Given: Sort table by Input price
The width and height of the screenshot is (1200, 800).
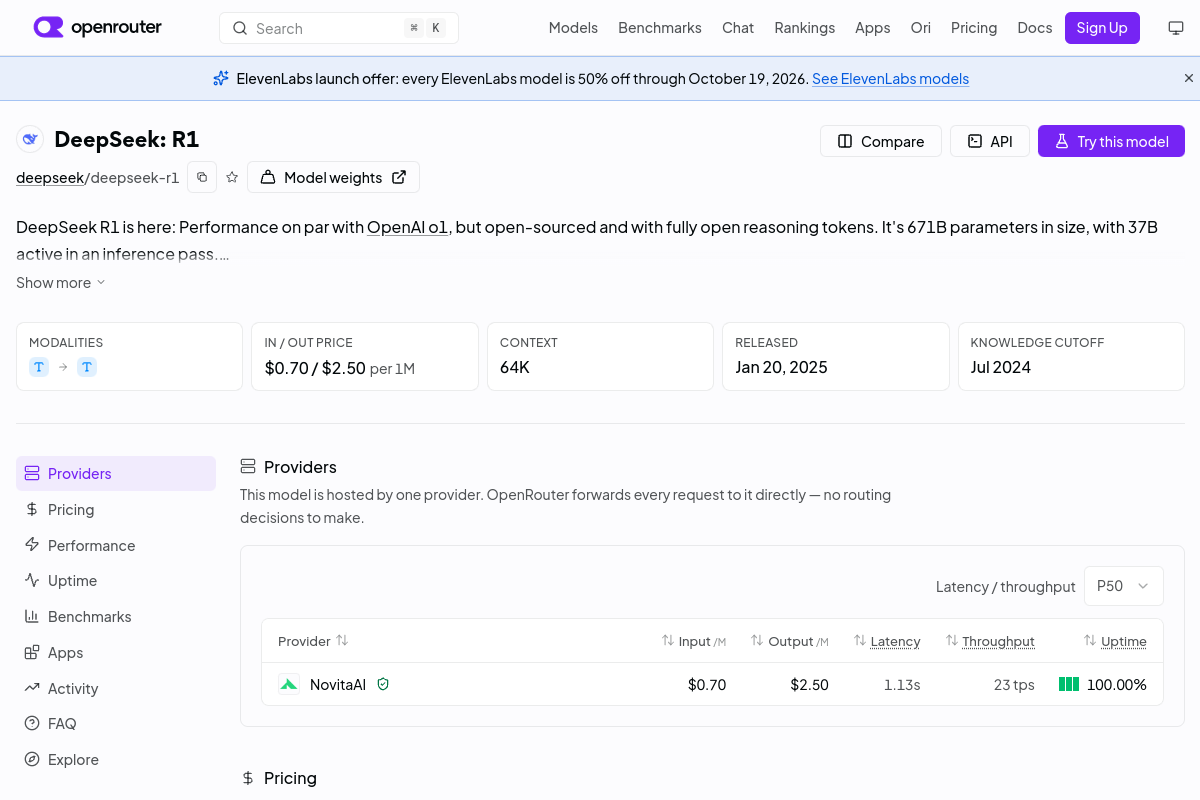Looking at the screenshot, I should click(693, 641).
